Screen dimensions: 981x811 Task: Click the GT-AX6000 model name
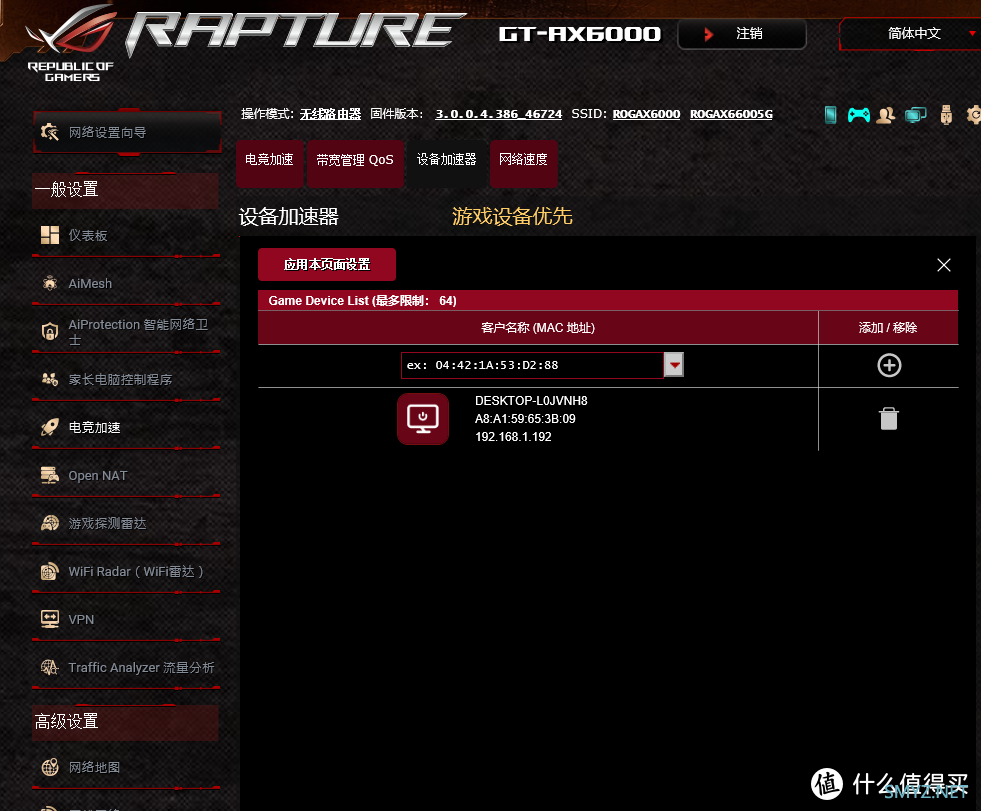pyautogui.click(x=580, y=34)
